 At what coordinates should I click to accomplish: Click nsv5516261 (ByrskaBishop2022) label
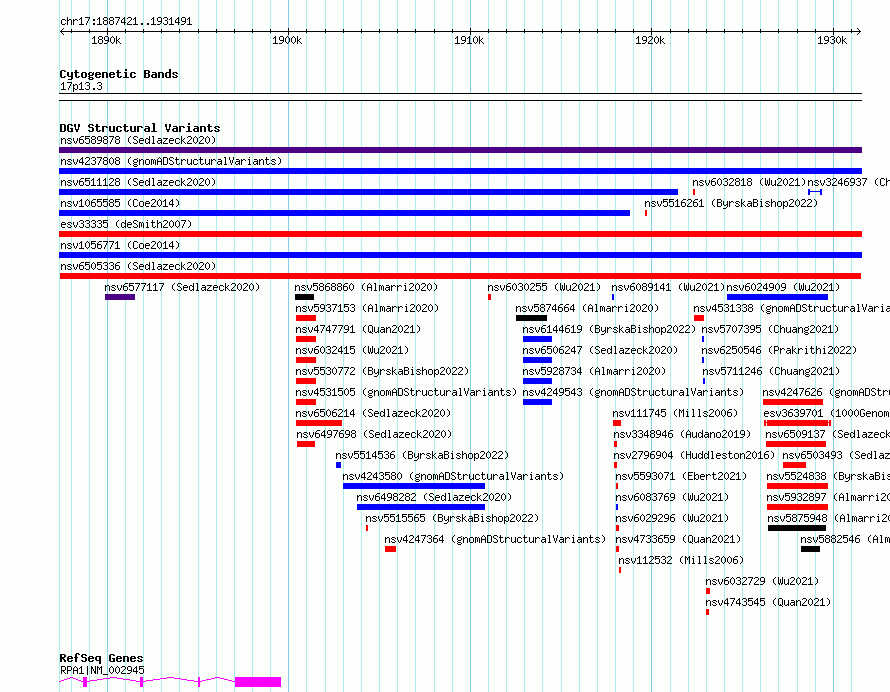tap(731, 203)
